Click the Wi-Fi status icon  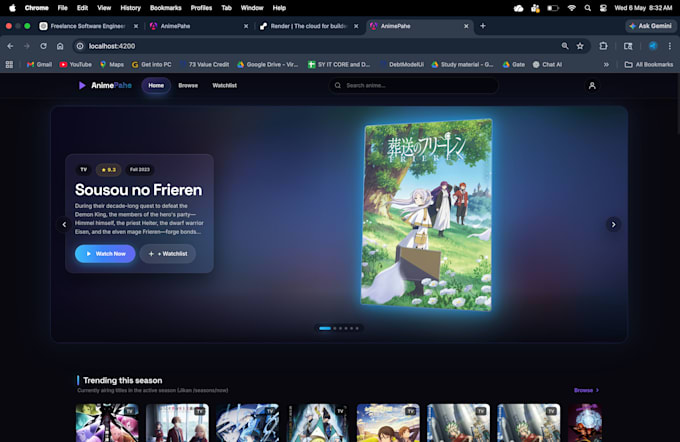coord(572,8)
